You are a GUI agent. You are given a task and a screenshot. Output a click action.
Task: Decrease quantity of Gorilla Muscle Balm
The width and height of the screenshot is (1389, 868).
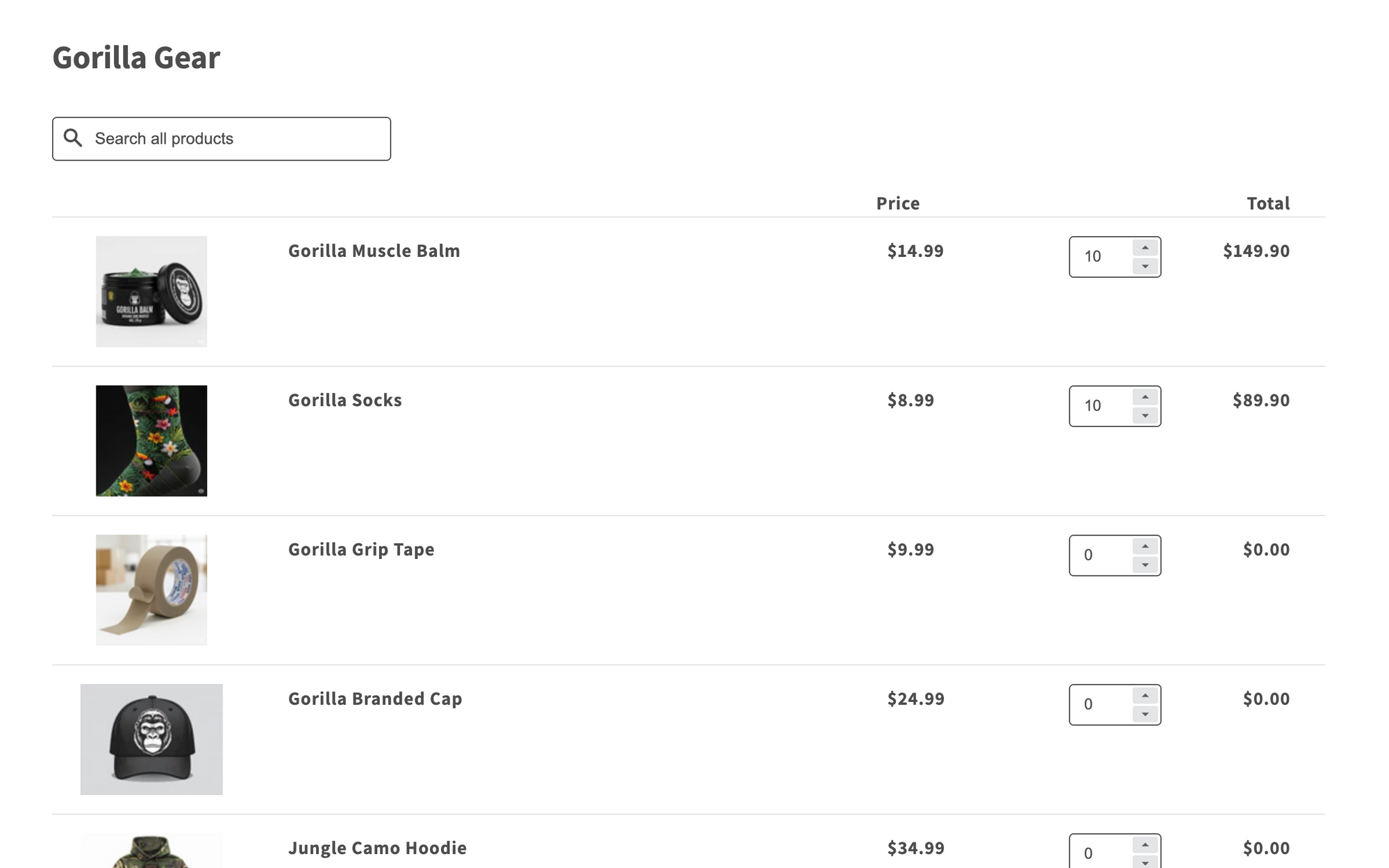(x=1146, y=267)
